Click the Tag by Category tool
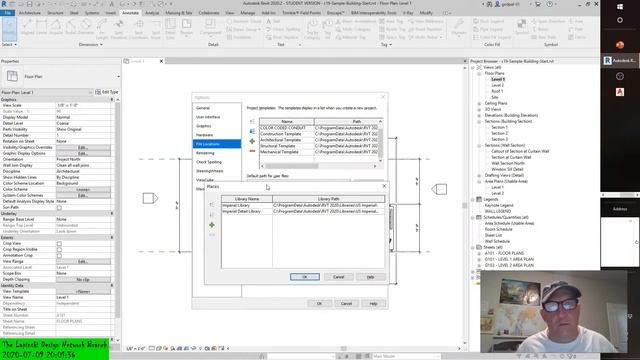The image size is (640, 360). point(312,29)
